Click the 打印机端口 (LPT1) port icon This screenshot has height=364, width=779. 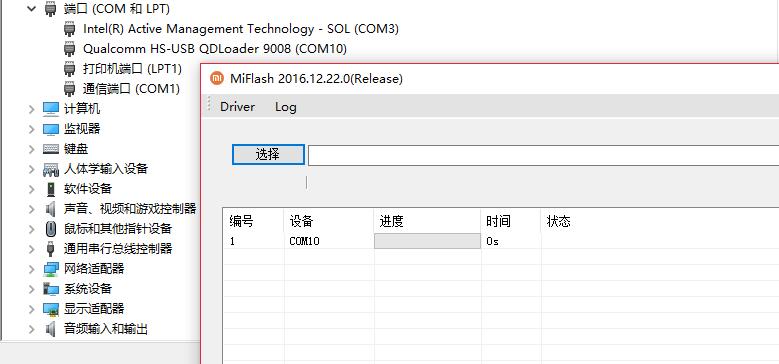point(70,69)
